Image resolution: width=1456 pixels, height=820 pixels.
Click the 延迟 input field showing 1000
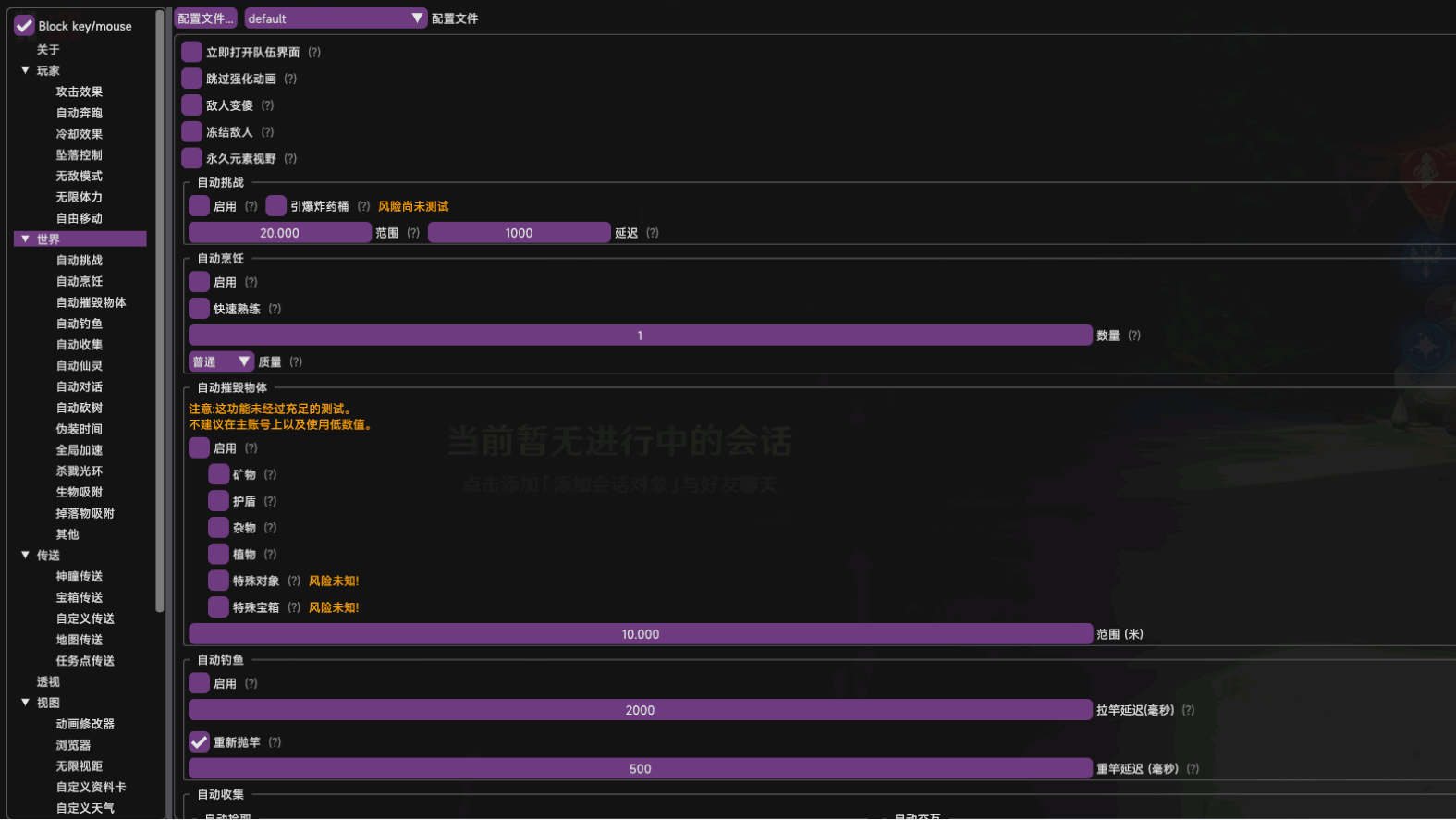tap(519, 233)
